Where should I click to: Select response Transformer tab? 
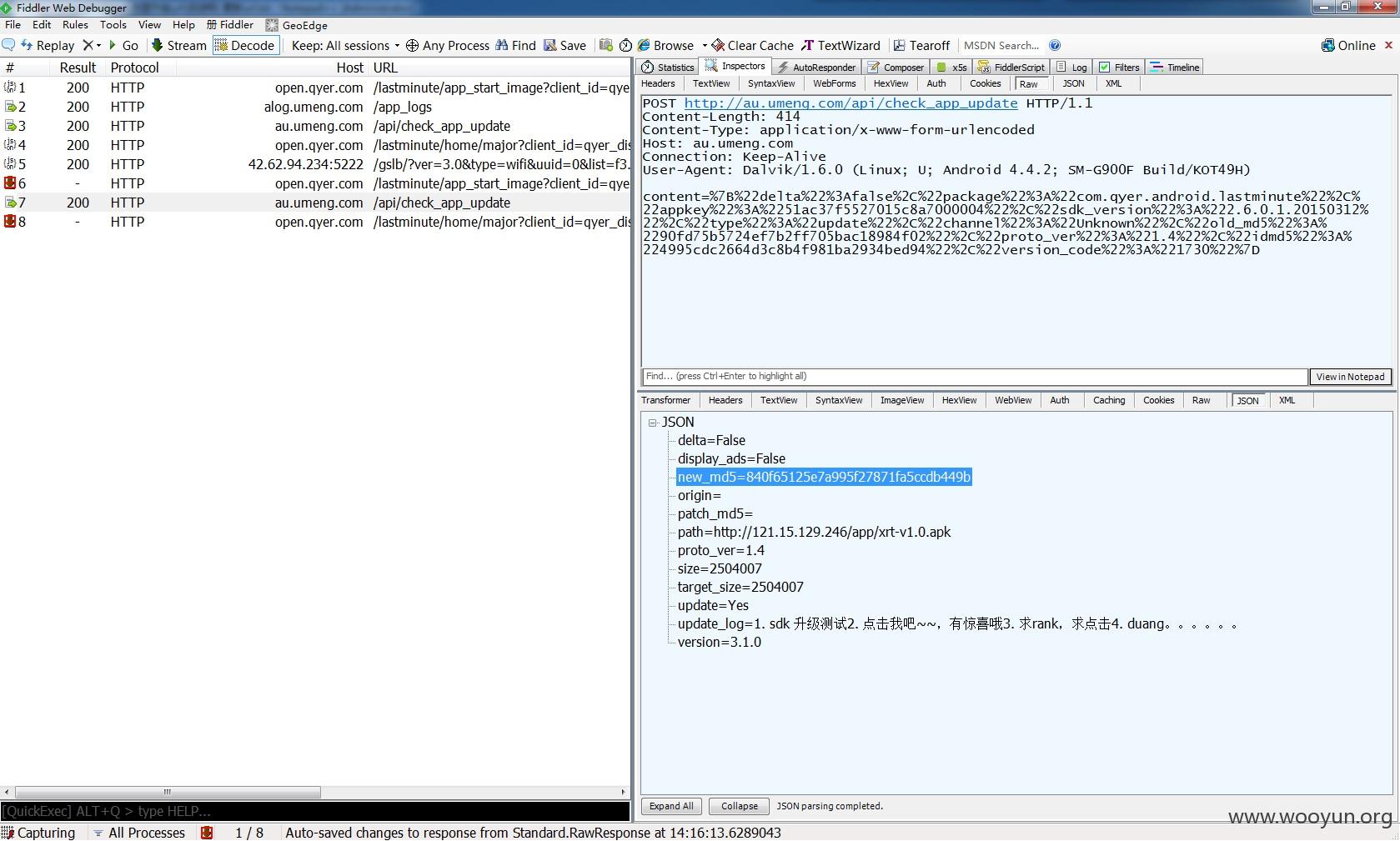pos(665,400)
